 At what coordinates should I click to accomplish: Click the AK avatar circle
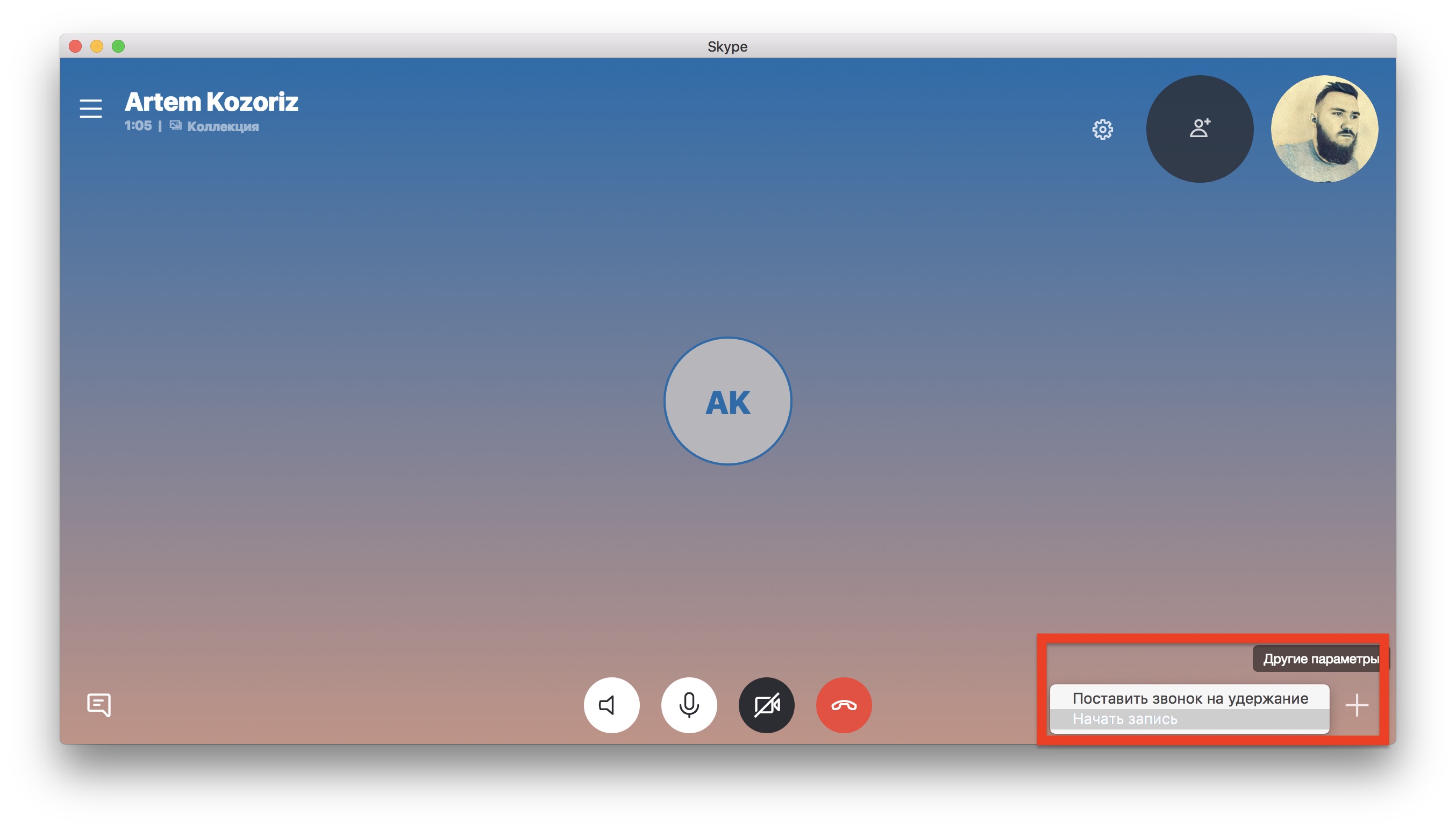tap(727, 402)
